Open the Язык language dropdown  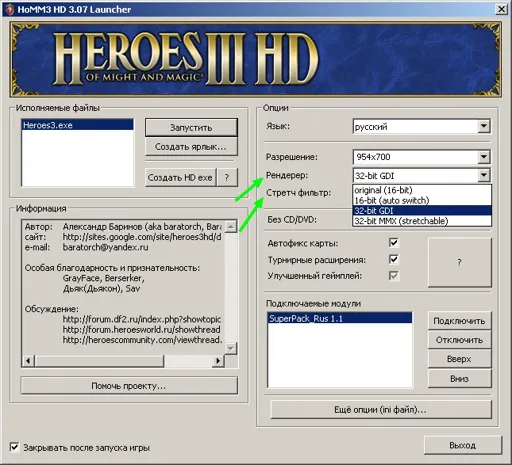click(x=484, y=126)
